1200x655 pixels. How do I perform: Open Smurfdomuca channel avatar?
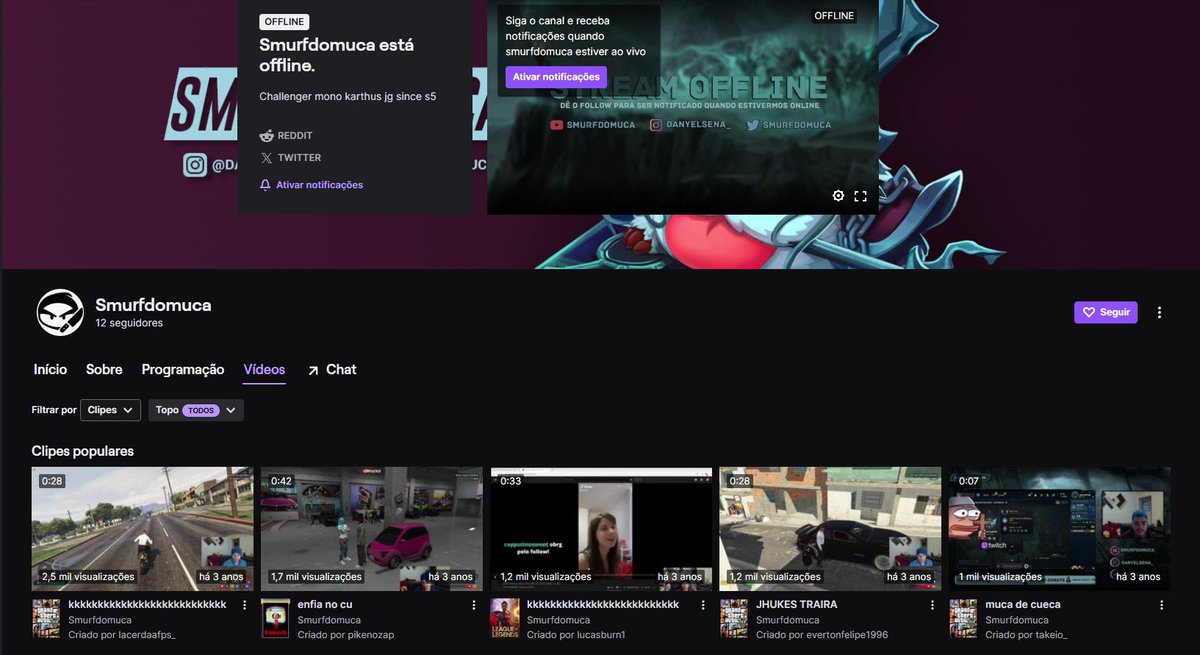(x=59, y=313)
